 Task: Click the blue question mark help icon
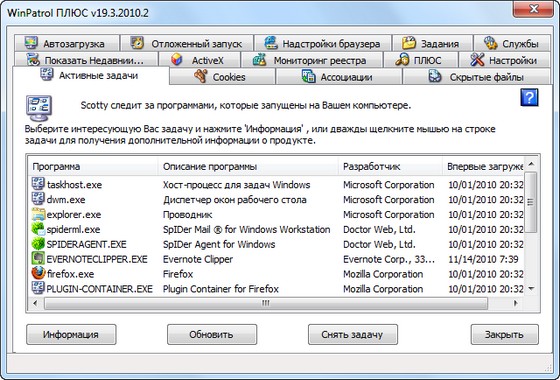[x=529, y=98]
